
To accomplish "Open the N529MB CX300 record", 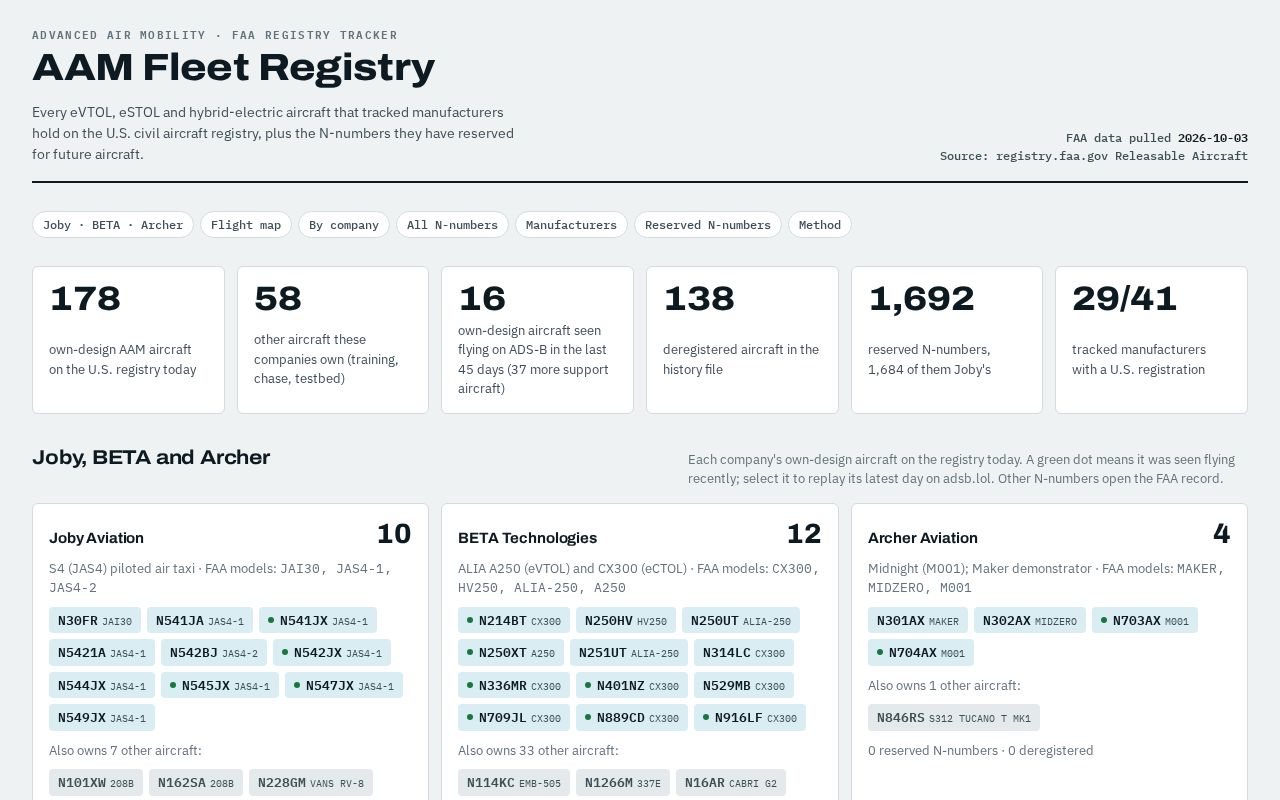I will pyautogui.click(x=744, y=685).
